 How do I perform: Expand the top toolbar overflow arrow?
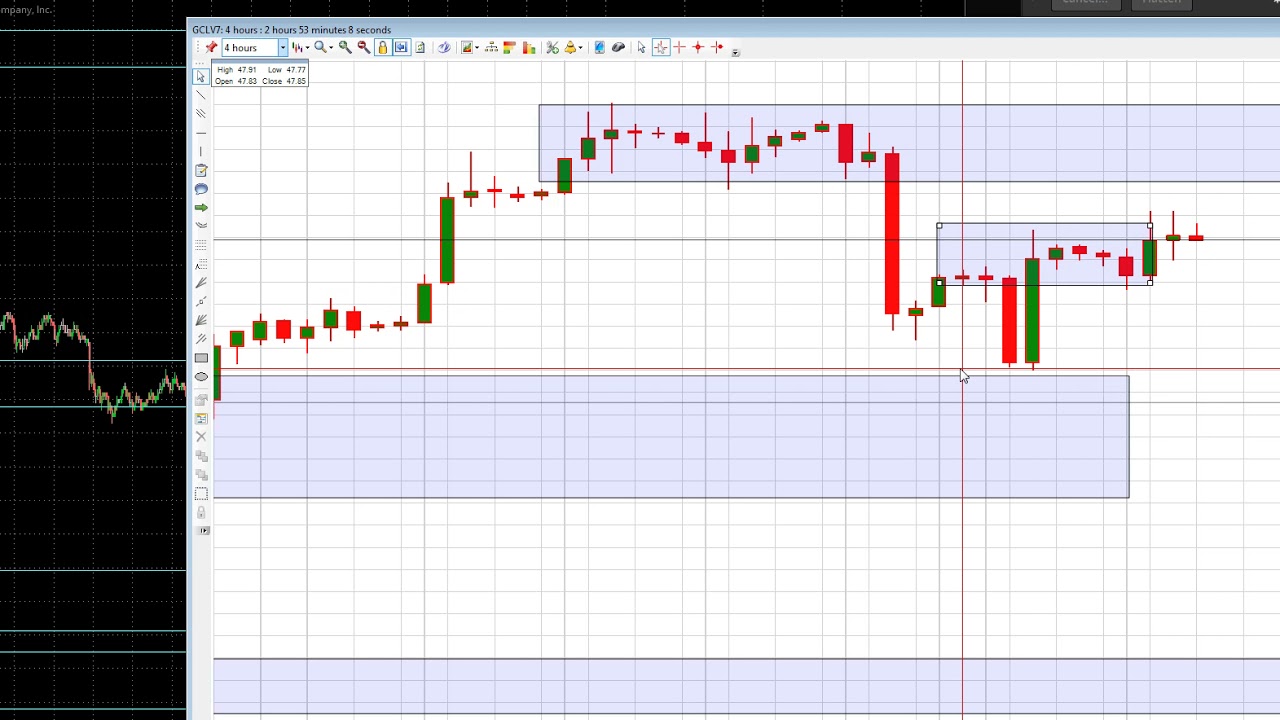click(x=735, y=52)
